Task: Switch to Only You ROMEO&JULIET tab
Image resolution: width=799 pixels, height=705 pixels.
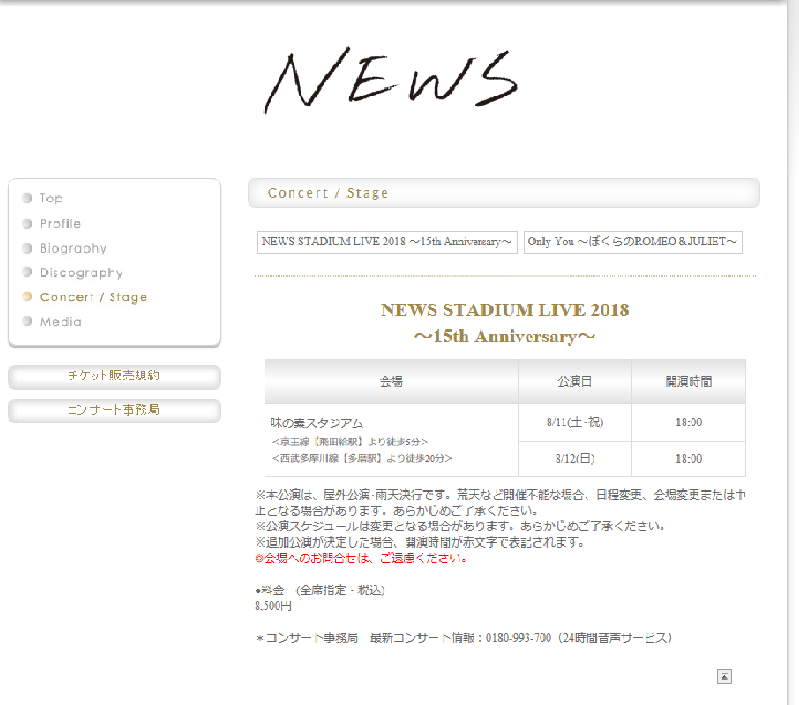Action: (x=633, y=242)
